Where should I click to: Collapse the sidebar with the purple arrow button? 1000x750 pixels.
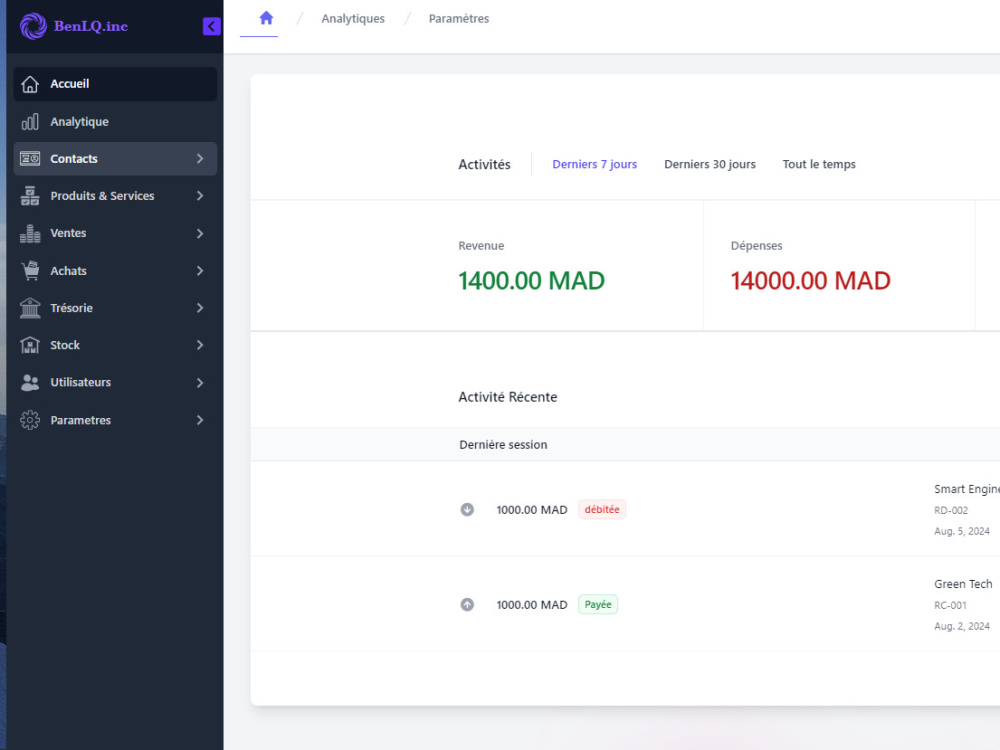click(212, 26)
